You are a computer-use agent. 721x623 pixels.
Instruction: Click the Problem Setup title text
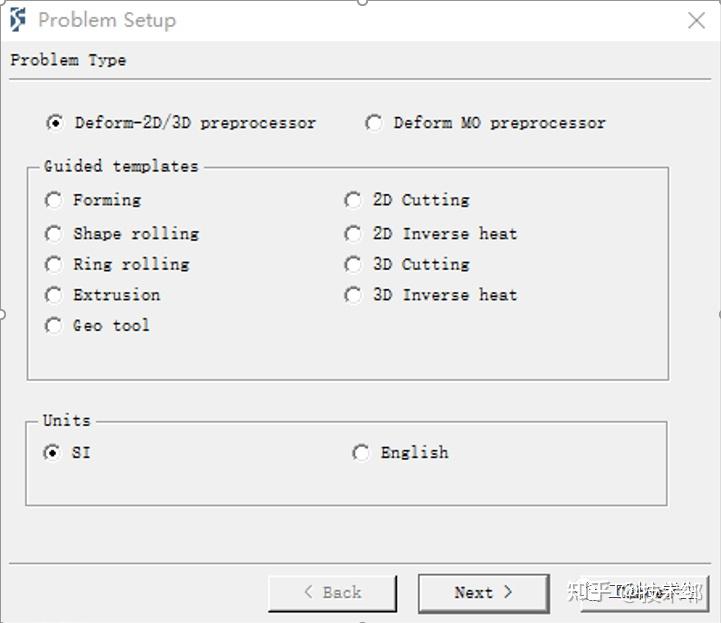pyautogui.click(x=107, y=20)
